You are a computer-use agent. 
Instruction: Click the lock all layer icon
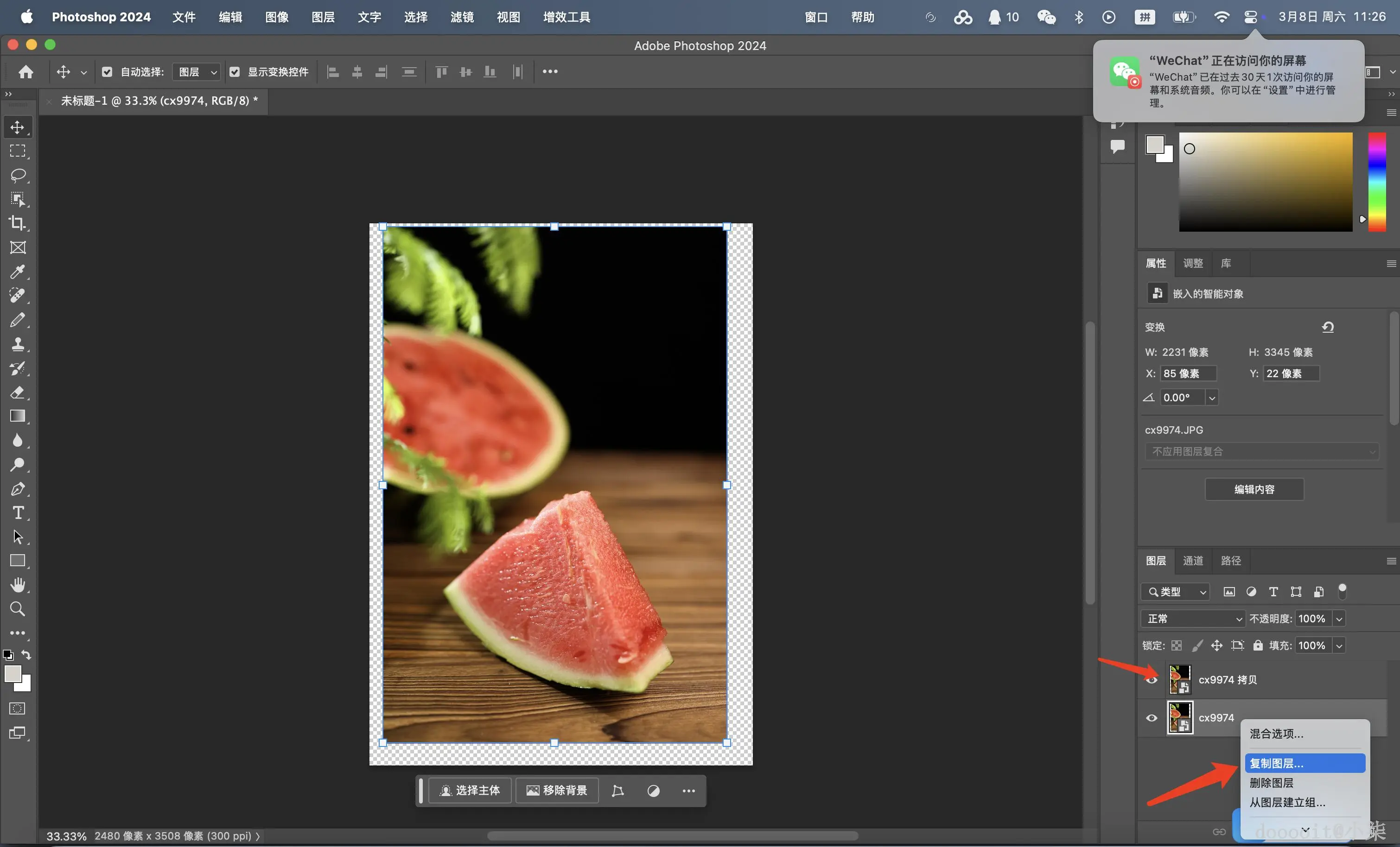coord(1258,645)
